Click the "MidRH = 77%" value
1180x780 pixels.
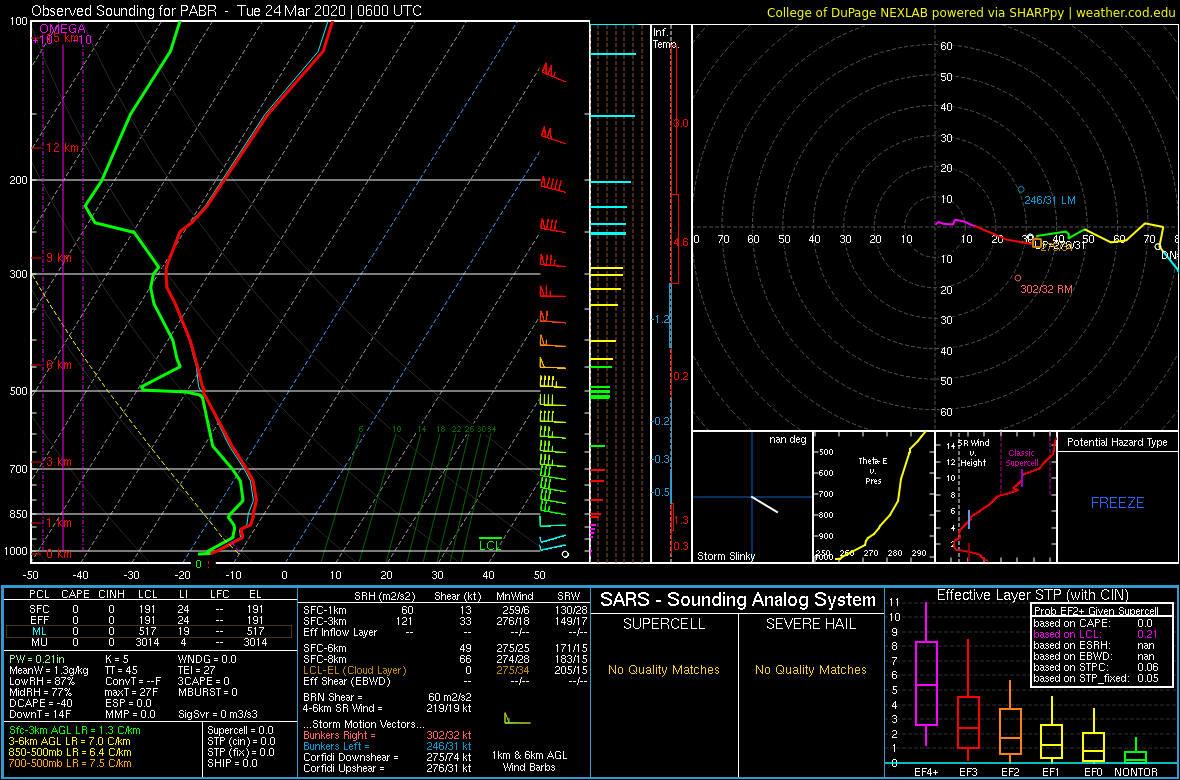pos(40,692)
